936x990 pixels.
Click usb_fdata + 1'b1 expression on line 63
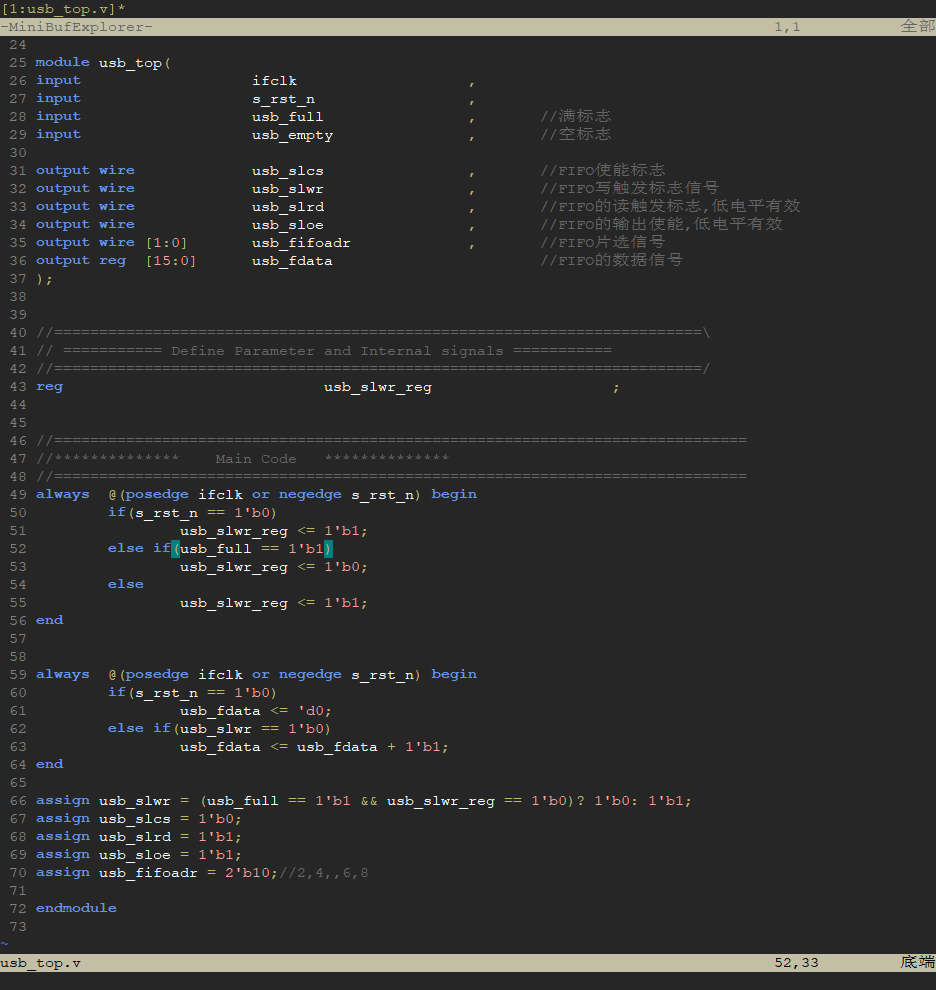[x=369, y=747]
